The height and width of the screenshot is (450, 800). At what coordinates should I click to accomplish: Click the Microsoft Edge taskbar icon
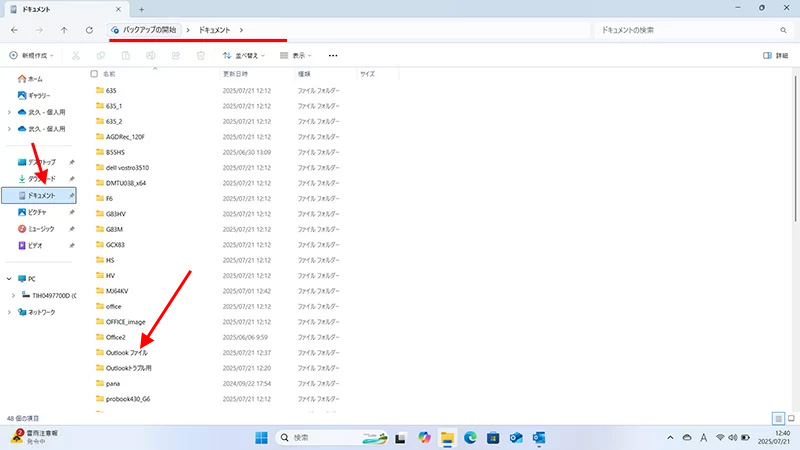tap(472, 438)
